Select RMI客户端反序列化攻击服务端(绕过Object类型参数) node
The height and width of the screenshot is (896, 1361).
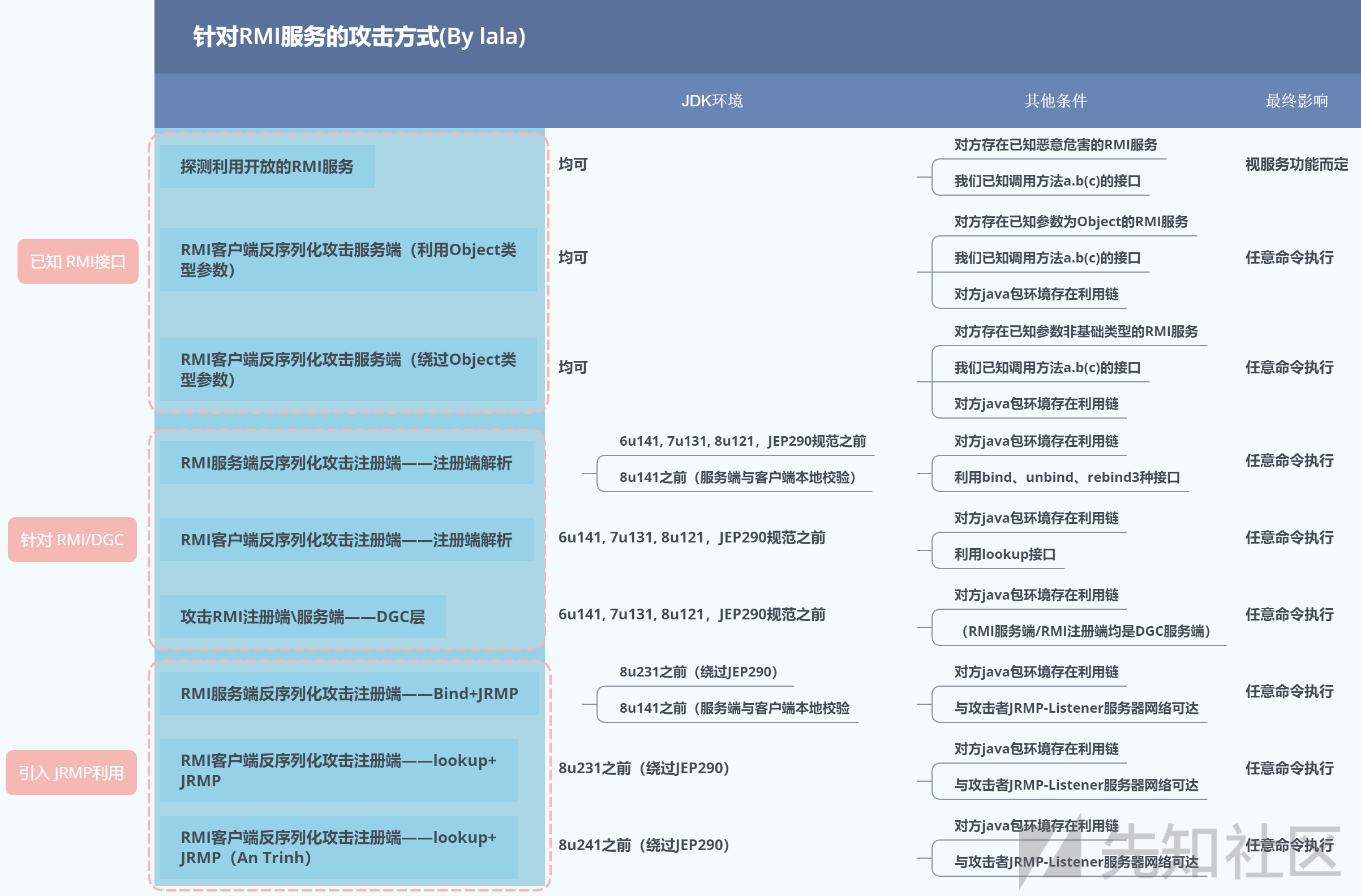tap(347, 369)
